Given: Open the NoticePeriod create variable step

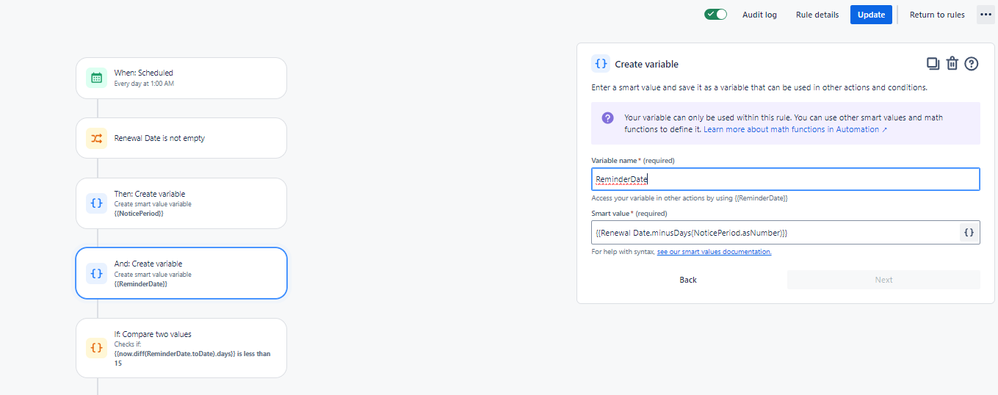Looking at the screenshot, I should click(x=181, y=203).
